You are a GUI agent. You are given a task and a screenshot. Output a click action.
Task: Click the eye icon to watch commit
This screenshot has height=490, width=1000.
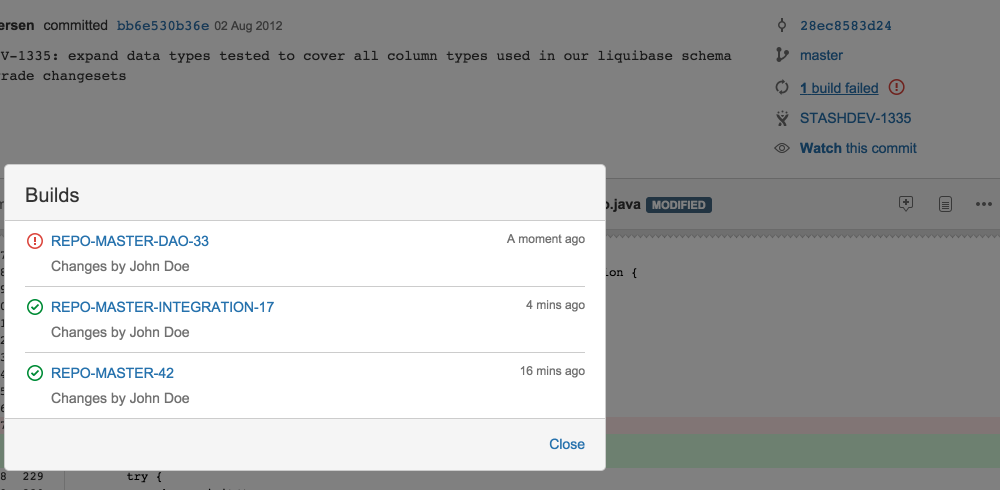[783, 148]
